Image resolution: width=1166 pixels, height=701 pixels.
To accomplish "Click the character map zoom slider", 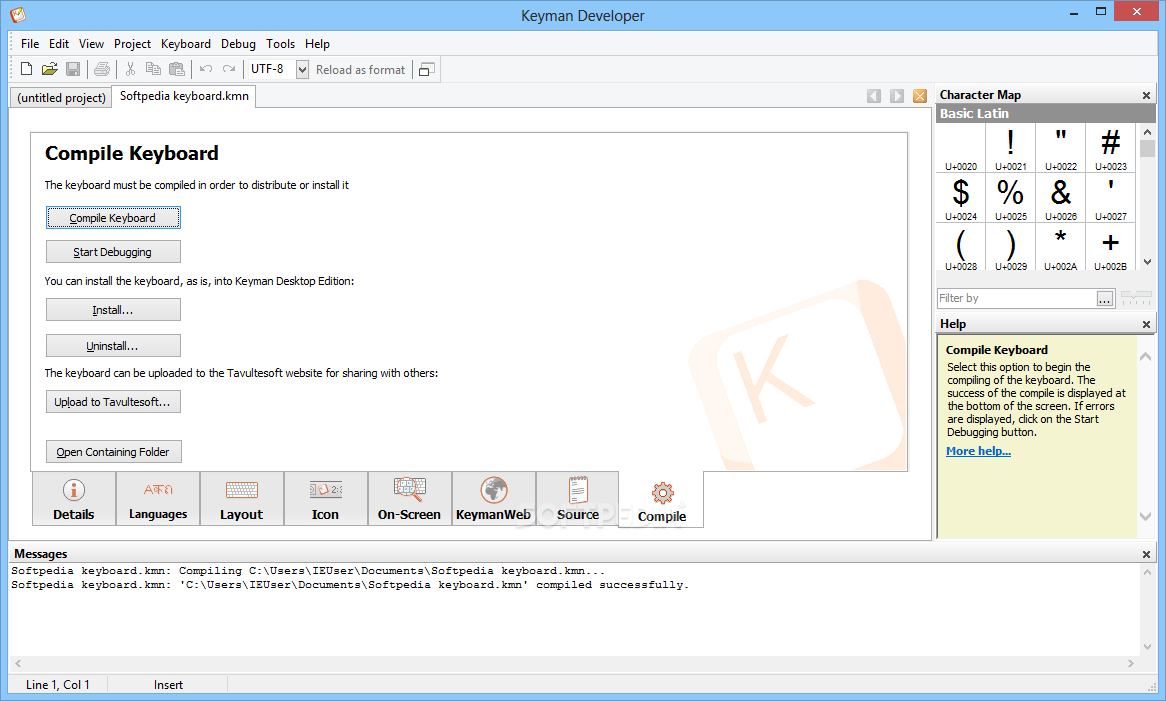I will pyautogui.click(x=1136, y=298).
